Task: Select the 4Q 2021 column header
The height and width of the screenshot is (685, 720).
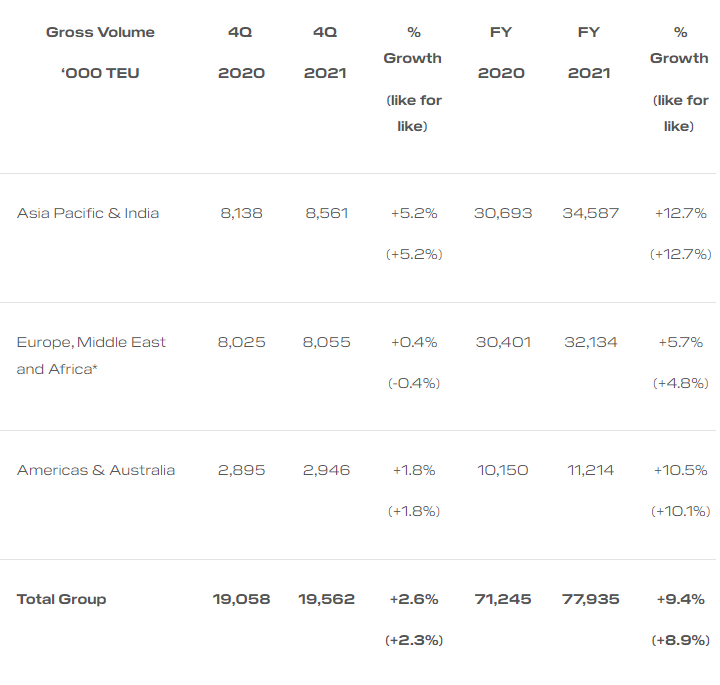Action: tap(325, 52)
